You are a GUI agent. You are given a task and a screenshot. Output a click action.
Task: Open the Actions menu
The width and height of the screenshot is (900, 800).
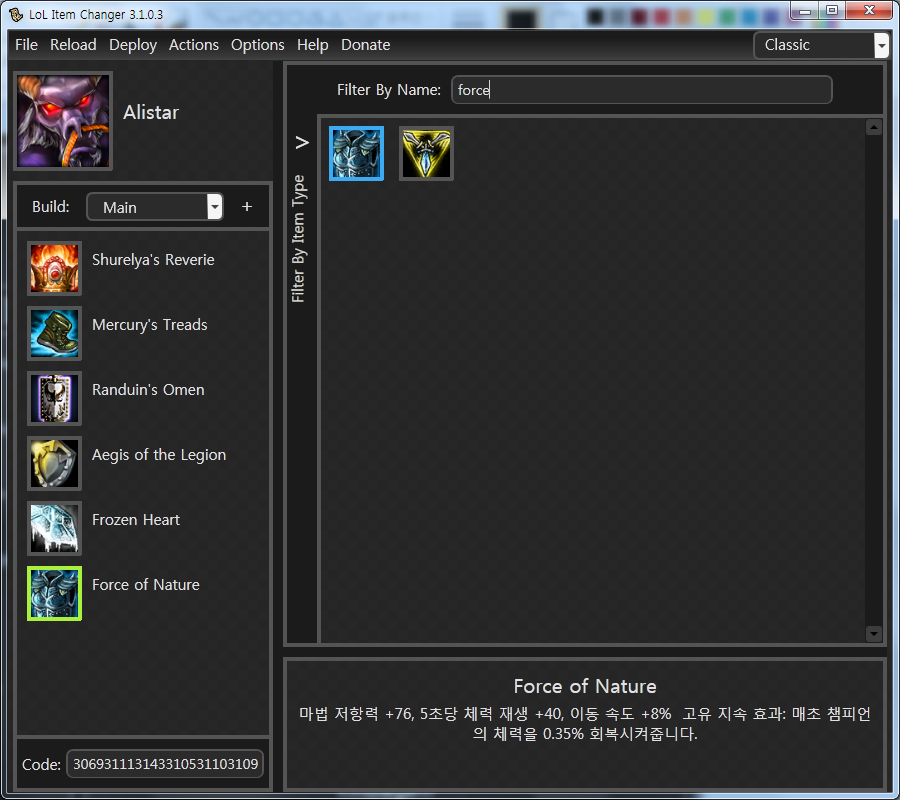pos(193,45)
